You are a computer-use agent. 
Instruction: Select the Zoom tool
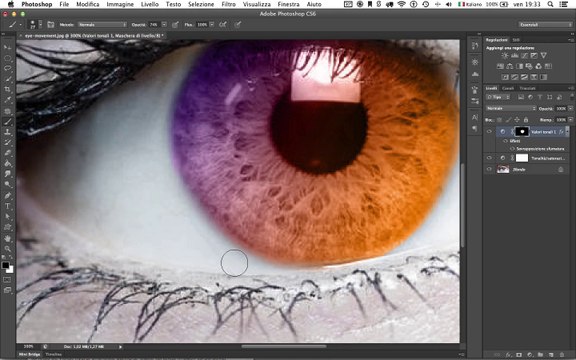[7, 249]
